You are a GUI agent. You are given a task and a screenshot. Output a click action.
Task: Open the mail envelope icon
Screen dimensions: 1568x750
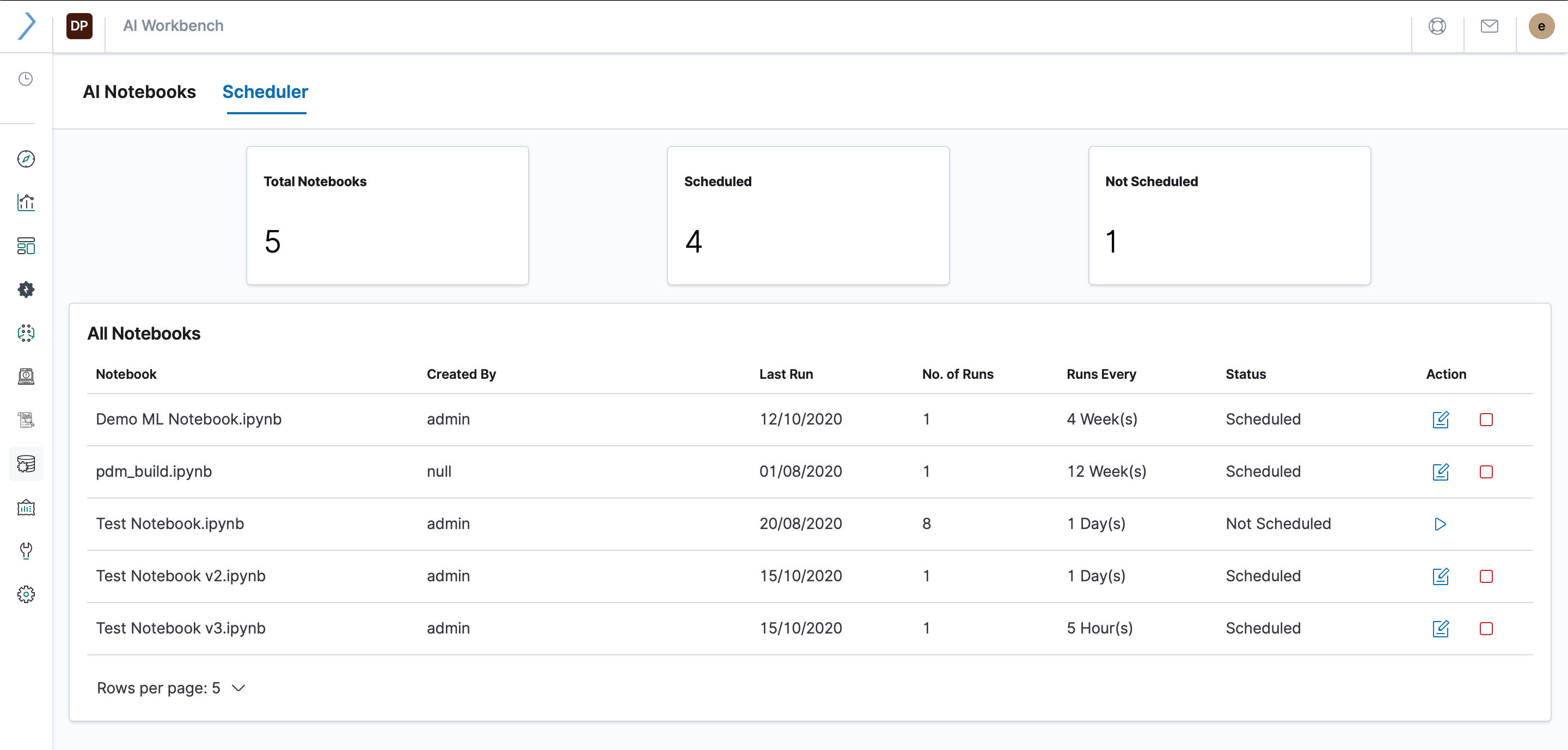[x=1490, y=26]
